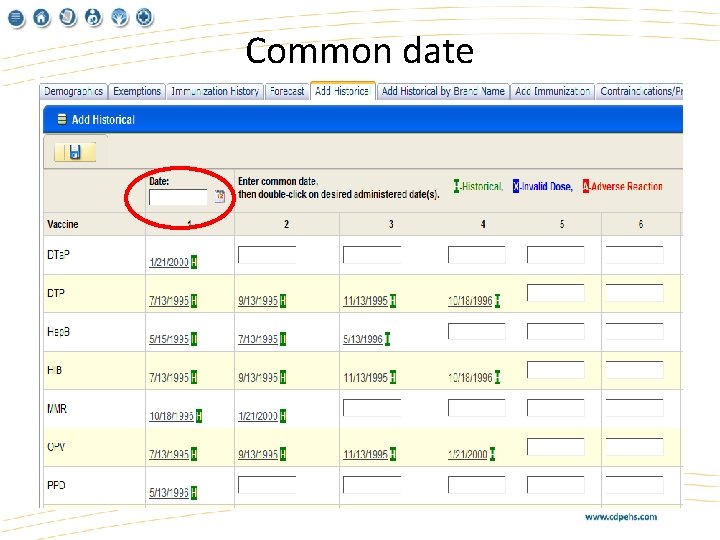Click DTaP dose 4 date field
The width and height of the screenshot is (720, 540).
477,255
